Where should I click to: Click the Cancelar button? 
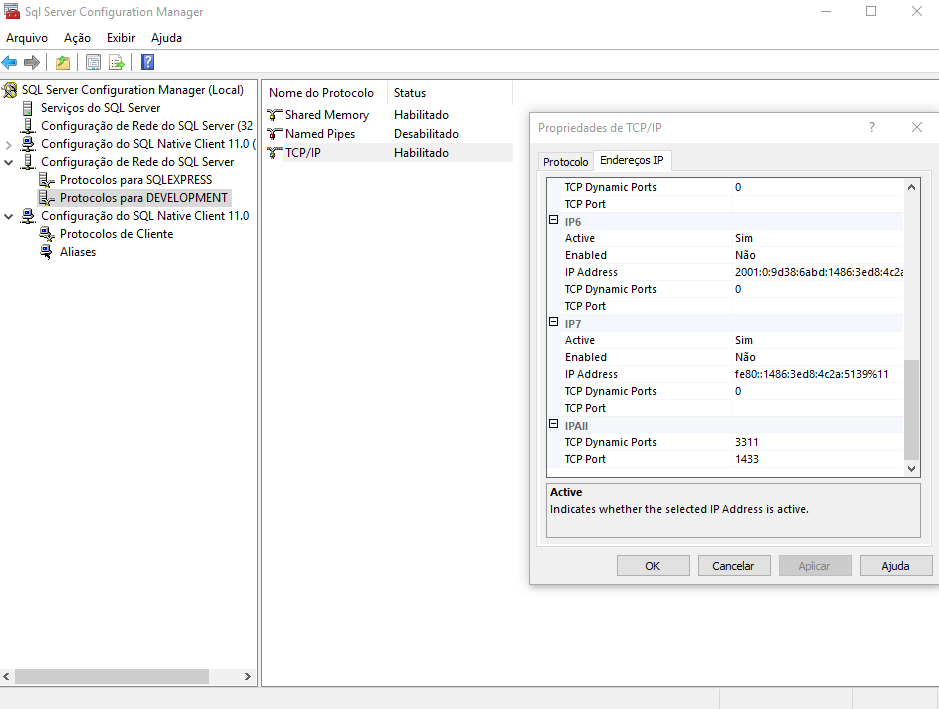[734, 566]
